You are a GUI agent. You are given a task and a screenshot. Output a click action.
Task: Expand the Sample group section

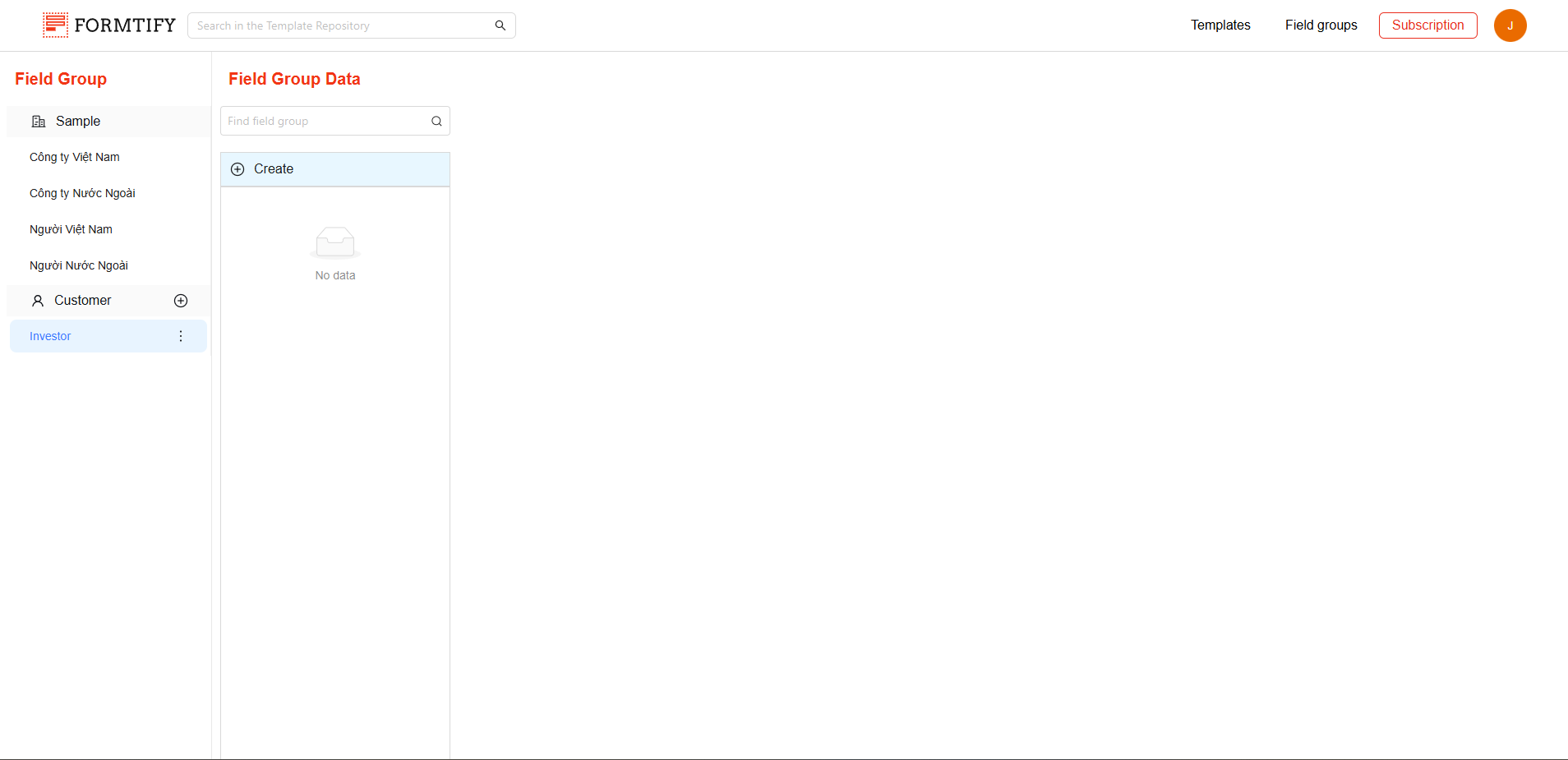point(78,122)
